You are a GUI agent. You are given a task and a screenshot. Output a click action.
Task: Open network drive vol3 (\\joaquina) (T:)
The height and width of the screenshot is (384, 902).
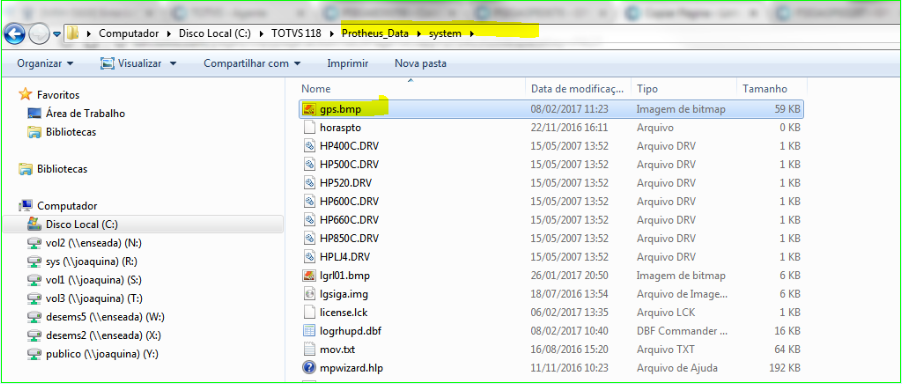[93, 298]
